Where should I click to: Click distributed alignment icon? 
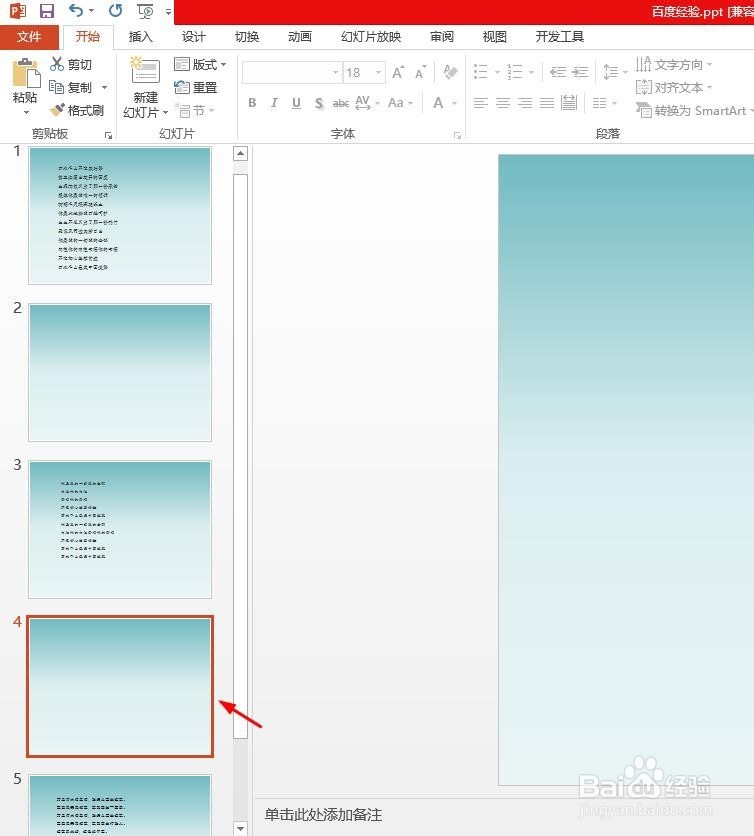coord(569,102)
